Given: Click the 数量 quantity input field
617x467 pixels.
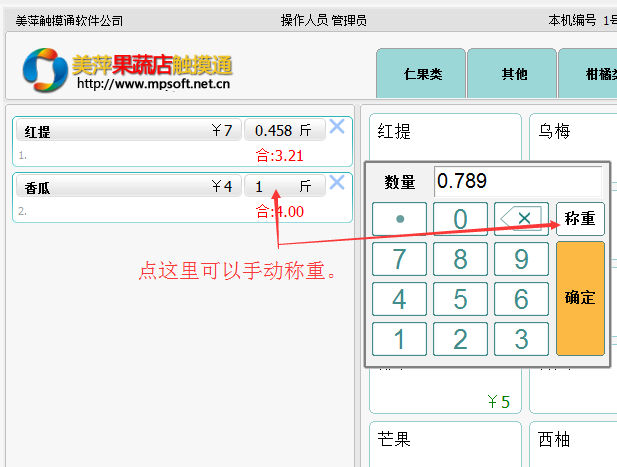Looking at the screenshot, I should pyautogui.click(x=517, y=181).
